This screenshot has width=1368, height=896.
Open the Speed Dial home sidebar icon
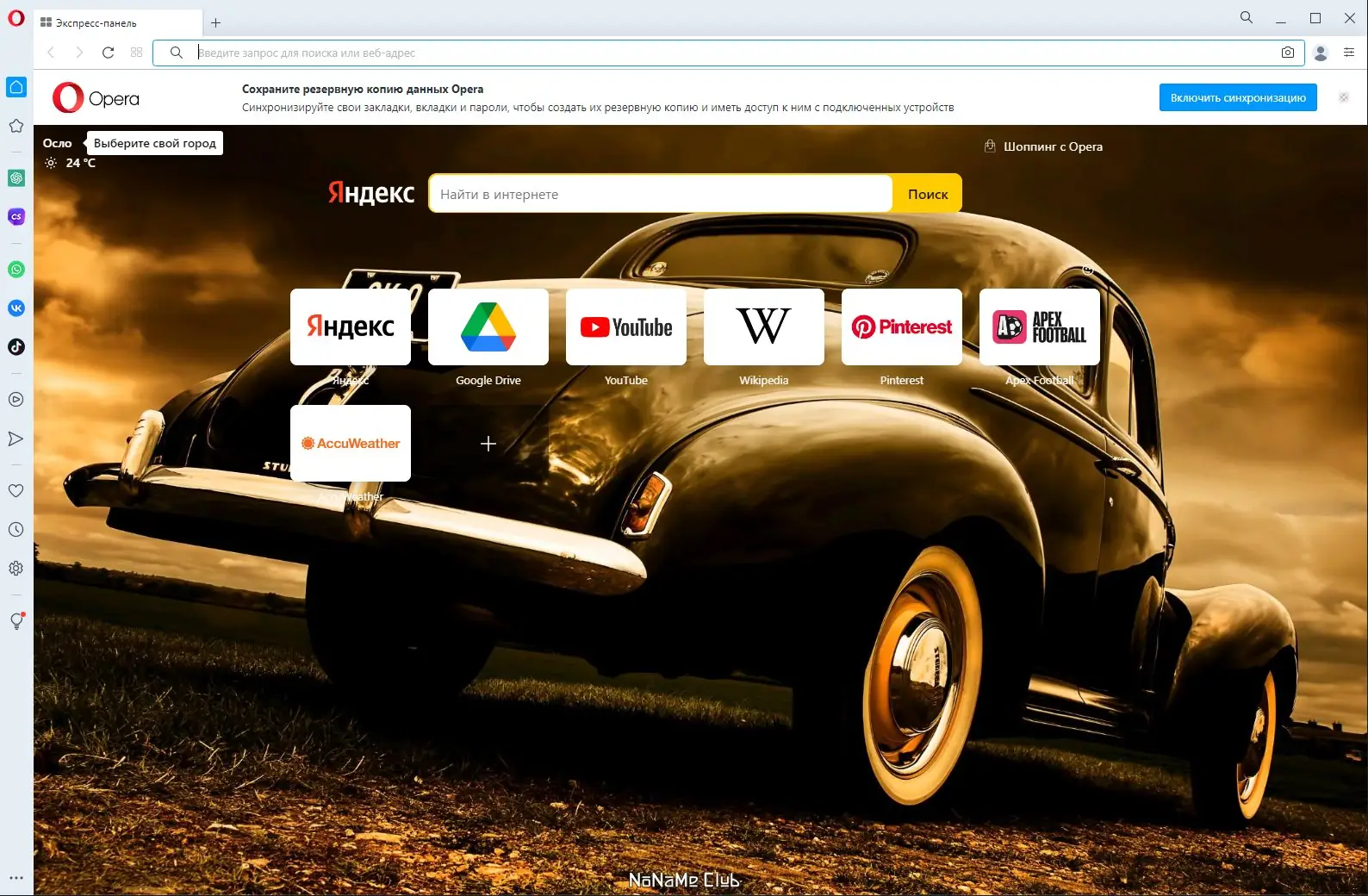tap(16, 87)
